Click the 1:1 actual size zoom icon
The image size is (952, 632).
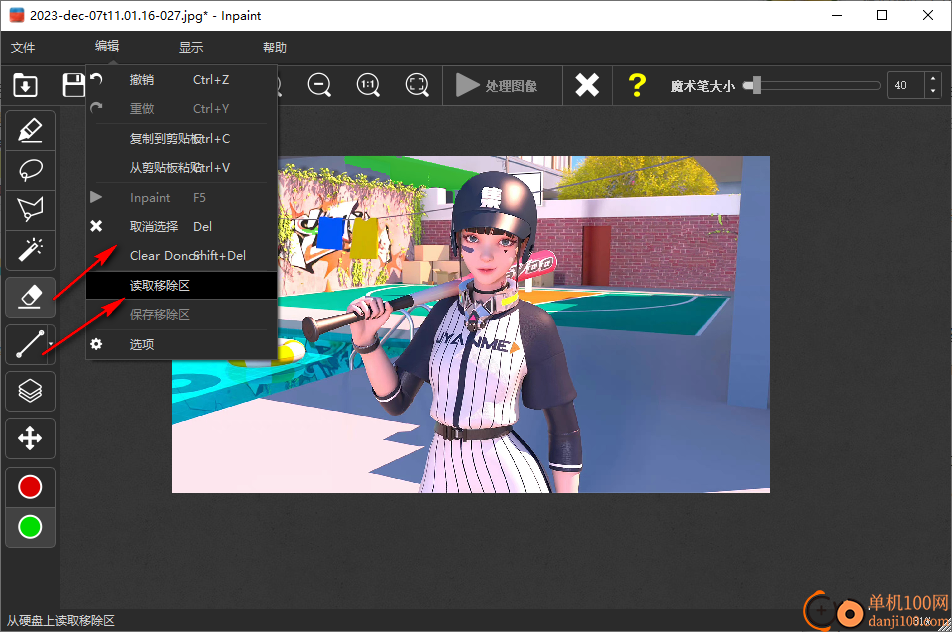click(x=368, y=85)
